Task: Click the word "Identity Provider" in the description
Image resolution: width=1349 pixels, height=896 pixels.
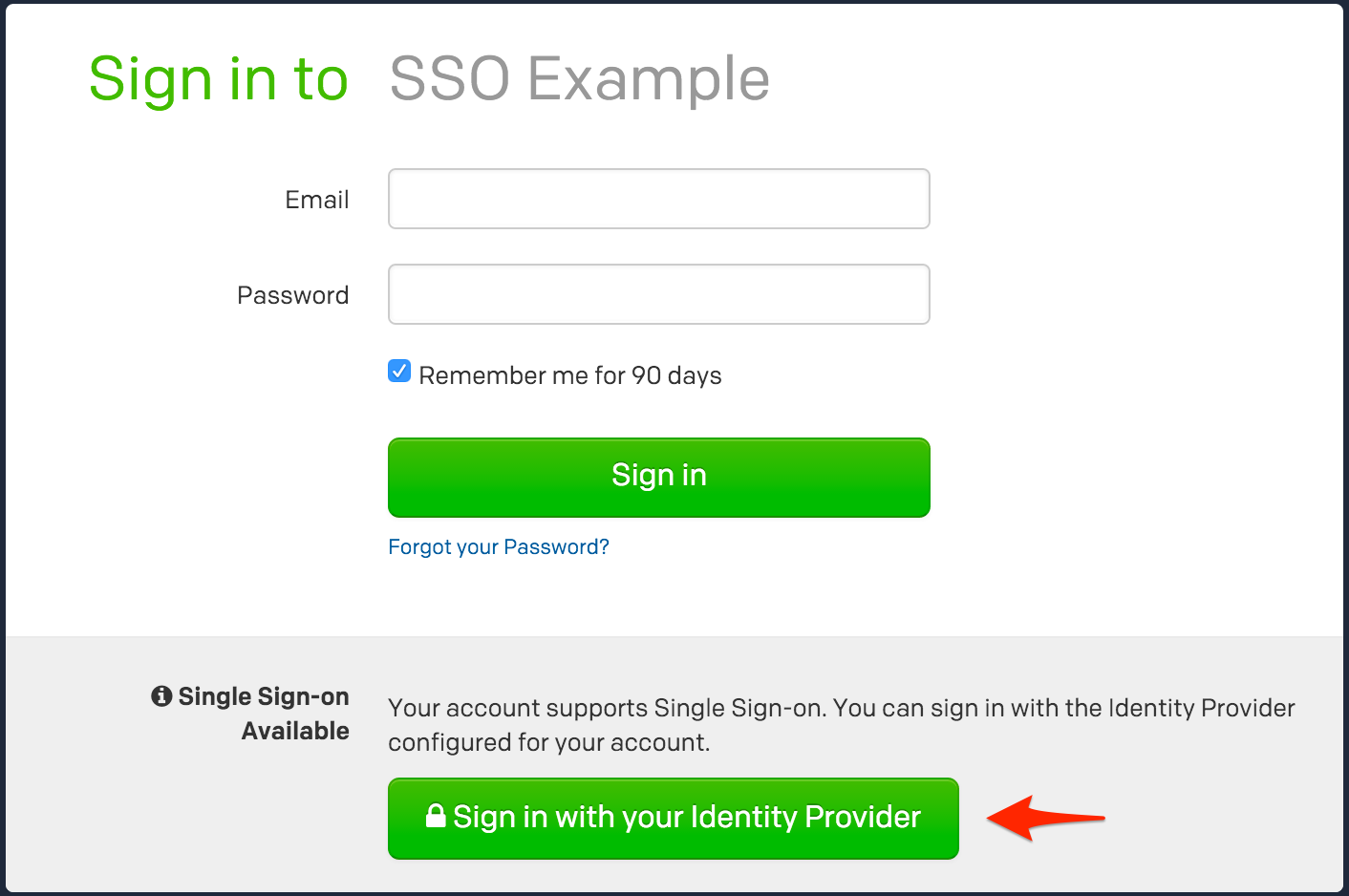Action: tap(1201, 708)
